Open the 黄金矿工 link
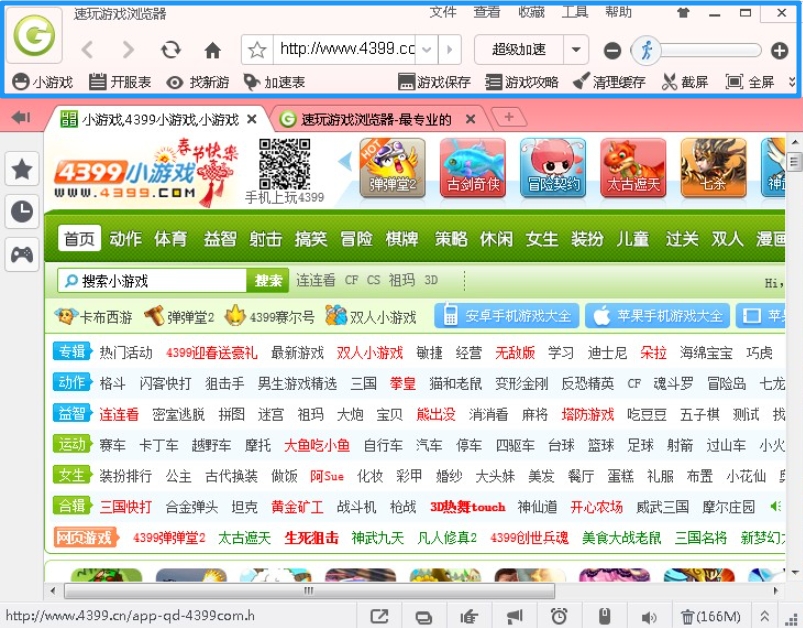Viewport: 803px width, 628px height. point(297,507)
